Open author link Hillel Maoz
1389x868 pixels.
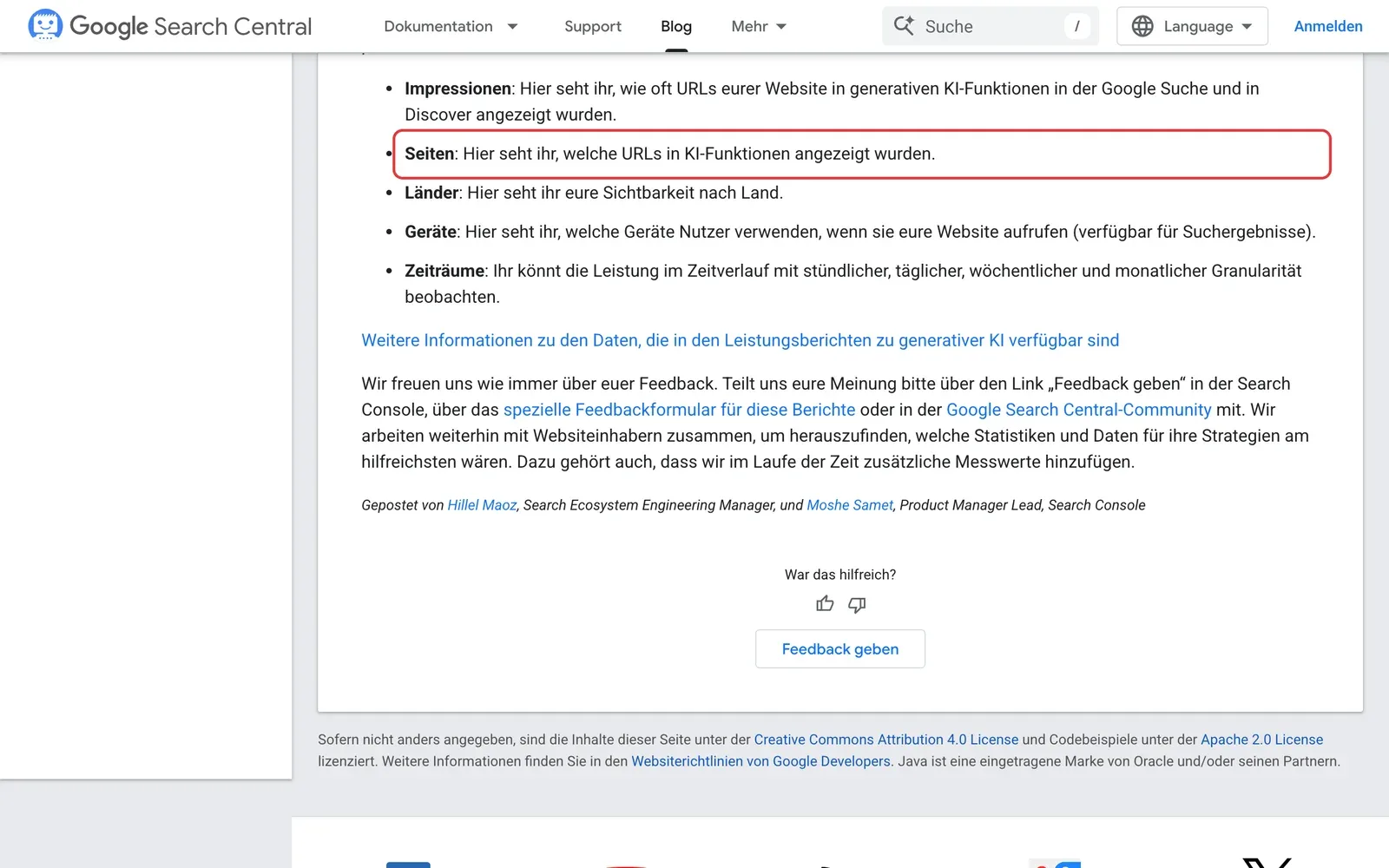point(482,505)
